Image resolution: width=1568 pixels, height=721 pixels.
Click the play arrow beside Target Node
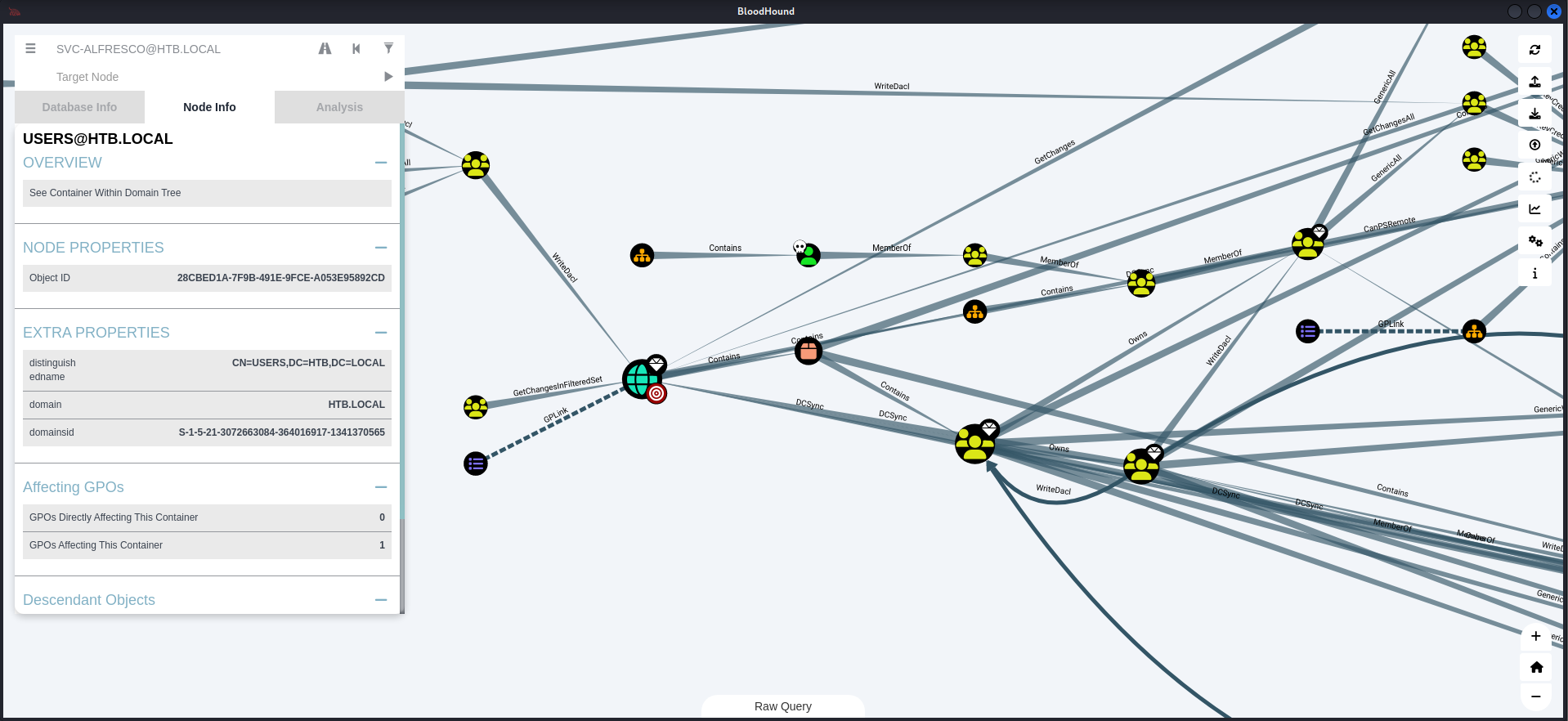click(388, 76)
